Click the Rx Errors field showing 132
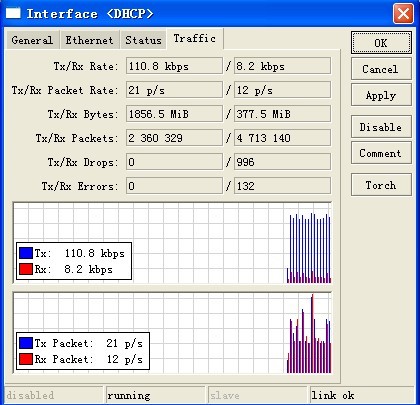The image size is (420, 405). (x=283, y=186)
